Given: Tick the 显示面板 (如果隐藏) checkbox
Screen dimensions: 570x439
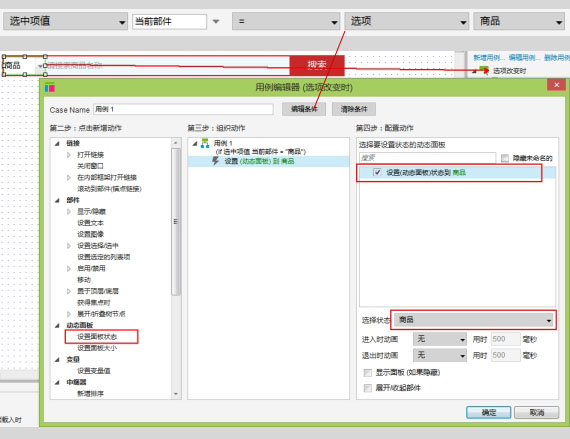Looking at the screenshot, I should coord(368,372).
